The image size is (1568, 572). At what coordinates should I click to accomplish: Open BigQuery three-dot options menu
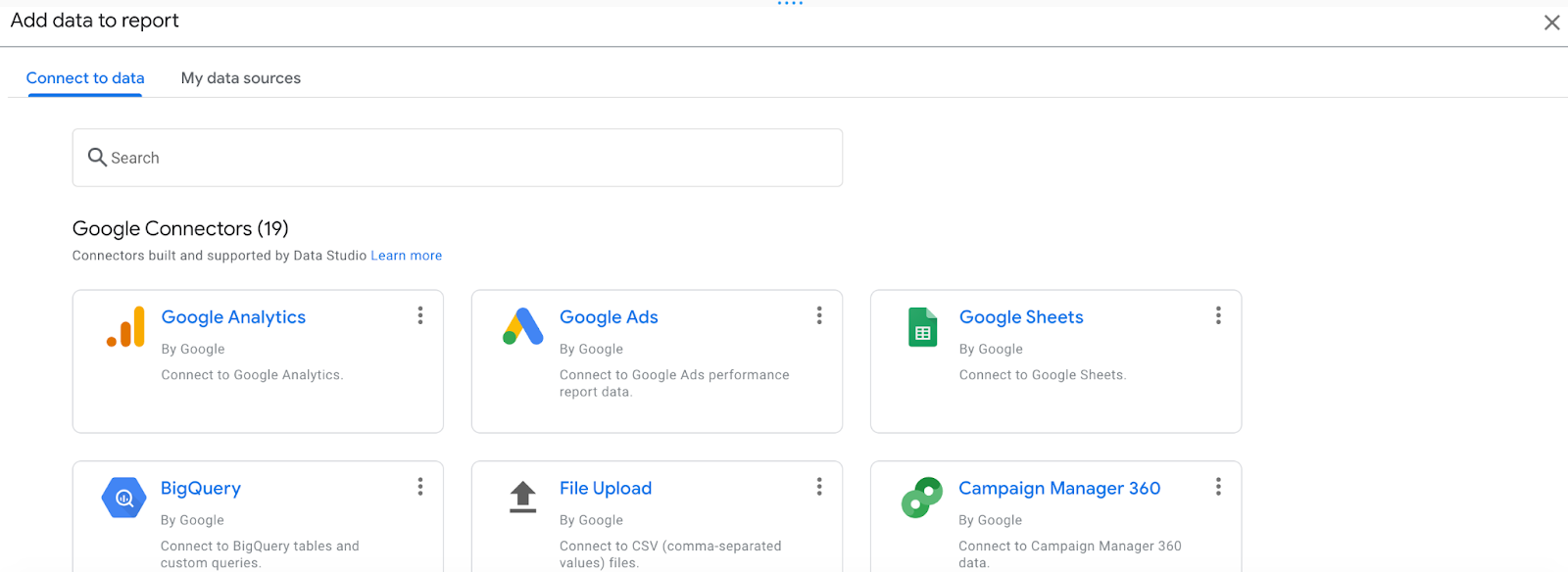[x=420, y=487]
